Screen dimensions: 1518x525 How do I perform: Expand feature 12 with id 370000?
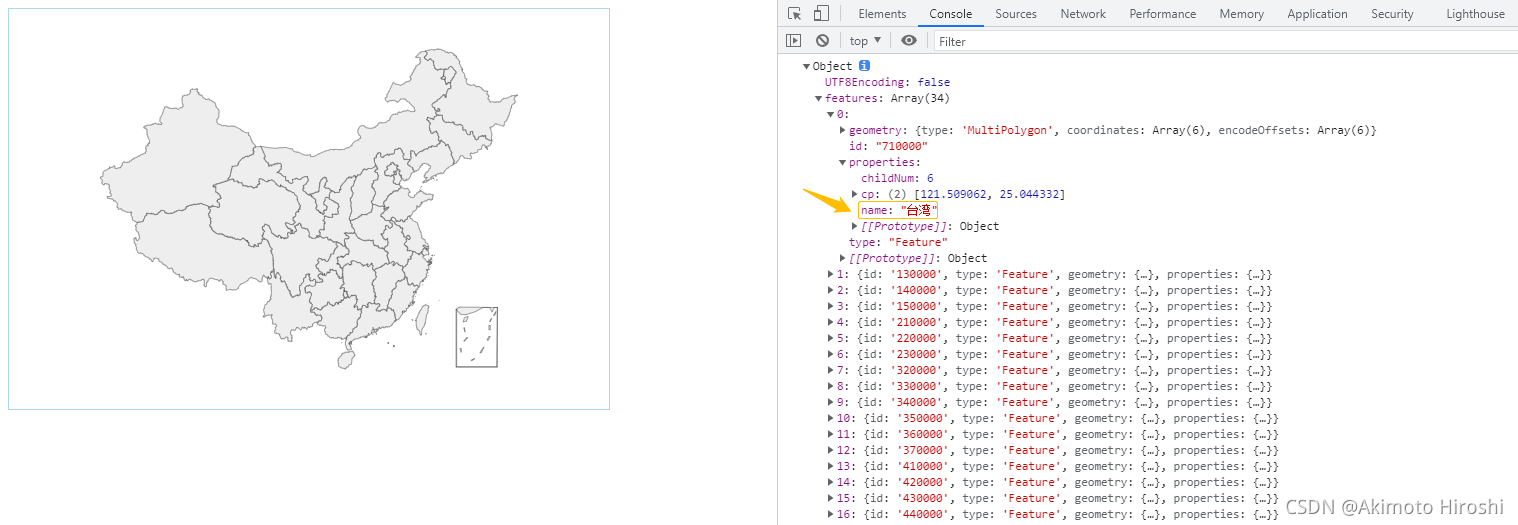tap(831, 450)
